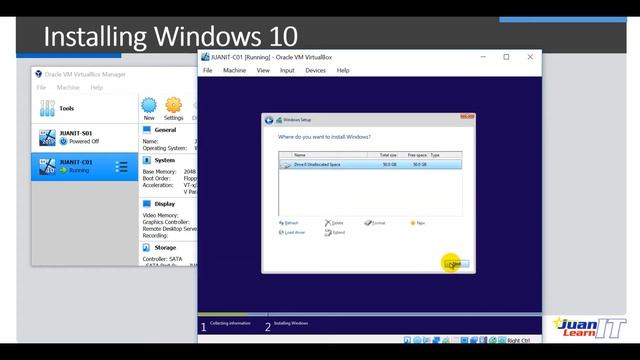The width and height of the screenshot is (640, 360).
Task: Select the JUANIT-C01 running virtual machine
Action: [85, 167]
